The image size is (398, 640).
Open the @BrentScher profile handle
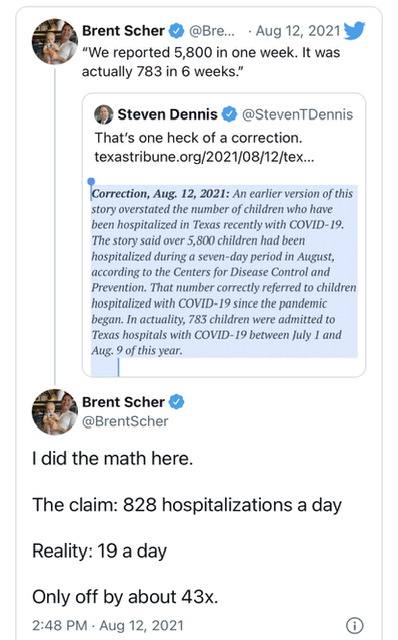point(125,421)
